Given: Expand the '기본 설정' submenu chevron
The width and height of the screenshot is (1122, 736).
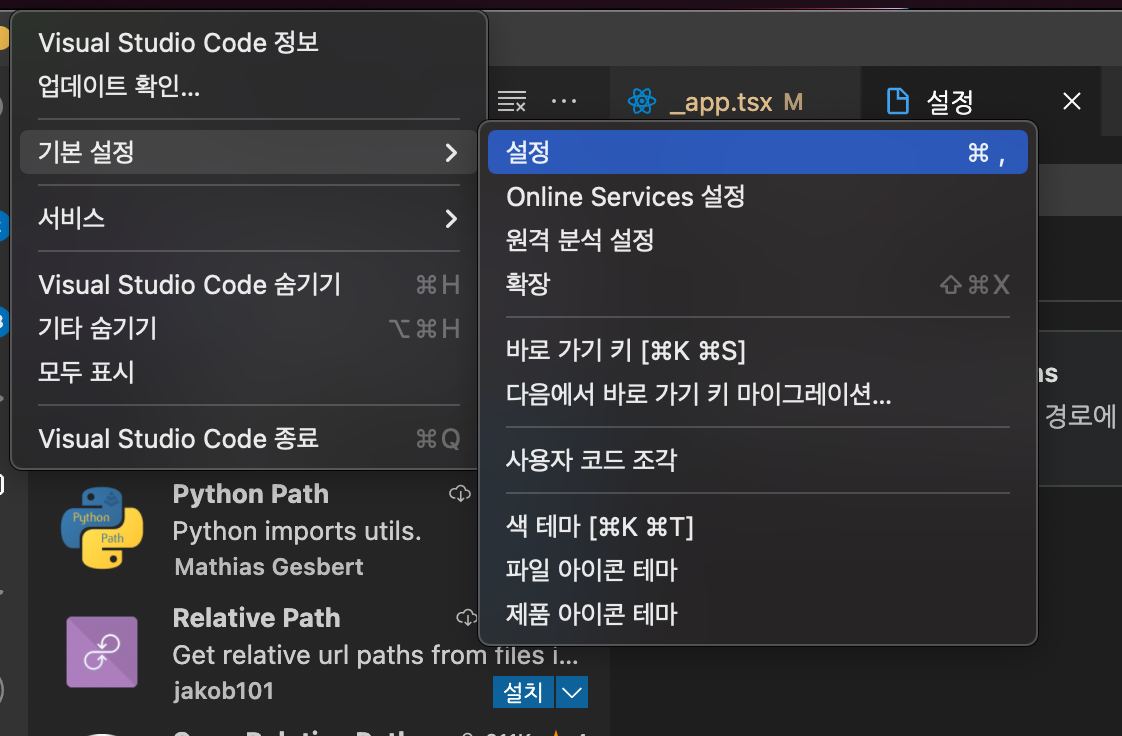Looking at the screenshot, I should [x=451, y=152].
